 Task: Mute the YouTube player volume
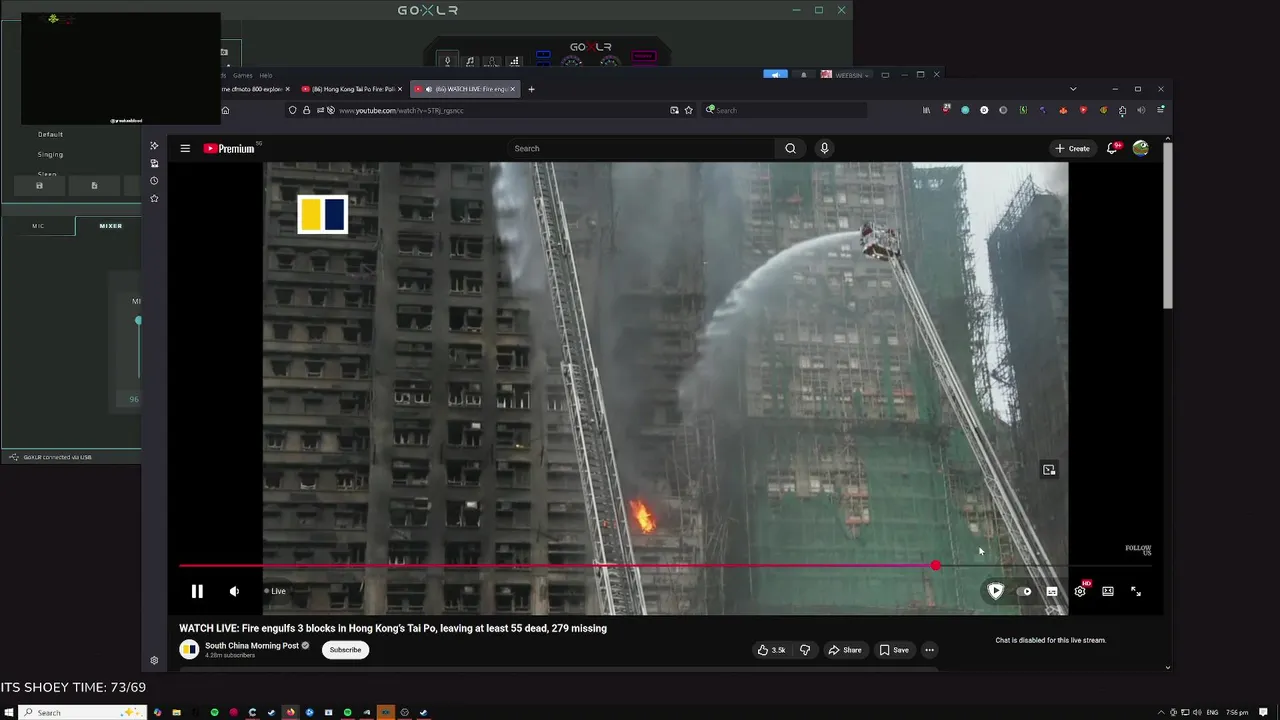(234, 591)
